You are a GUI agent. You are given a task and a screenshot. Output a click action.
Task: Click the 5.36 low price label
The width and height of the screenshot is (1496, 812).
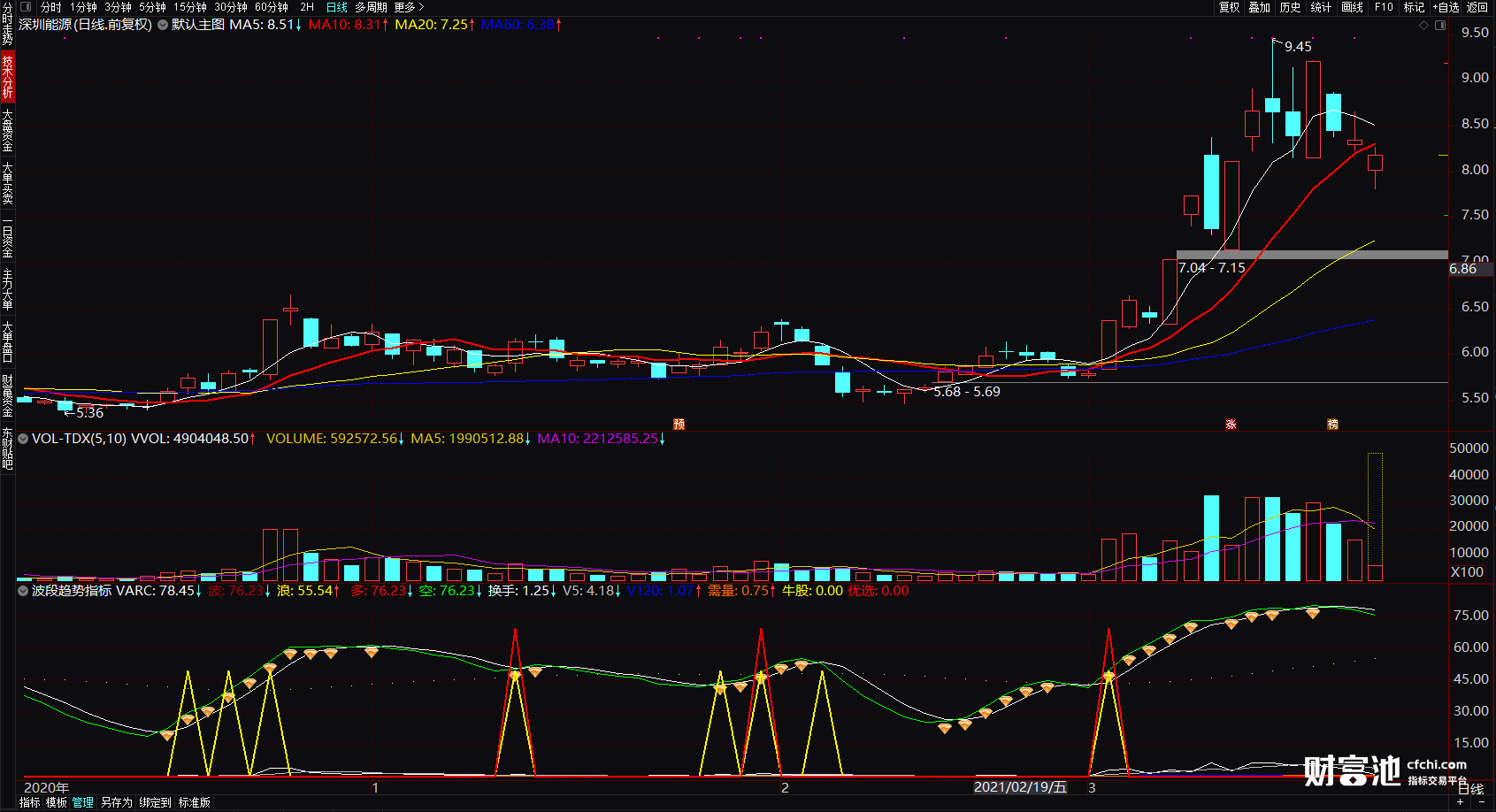point(89,413)
